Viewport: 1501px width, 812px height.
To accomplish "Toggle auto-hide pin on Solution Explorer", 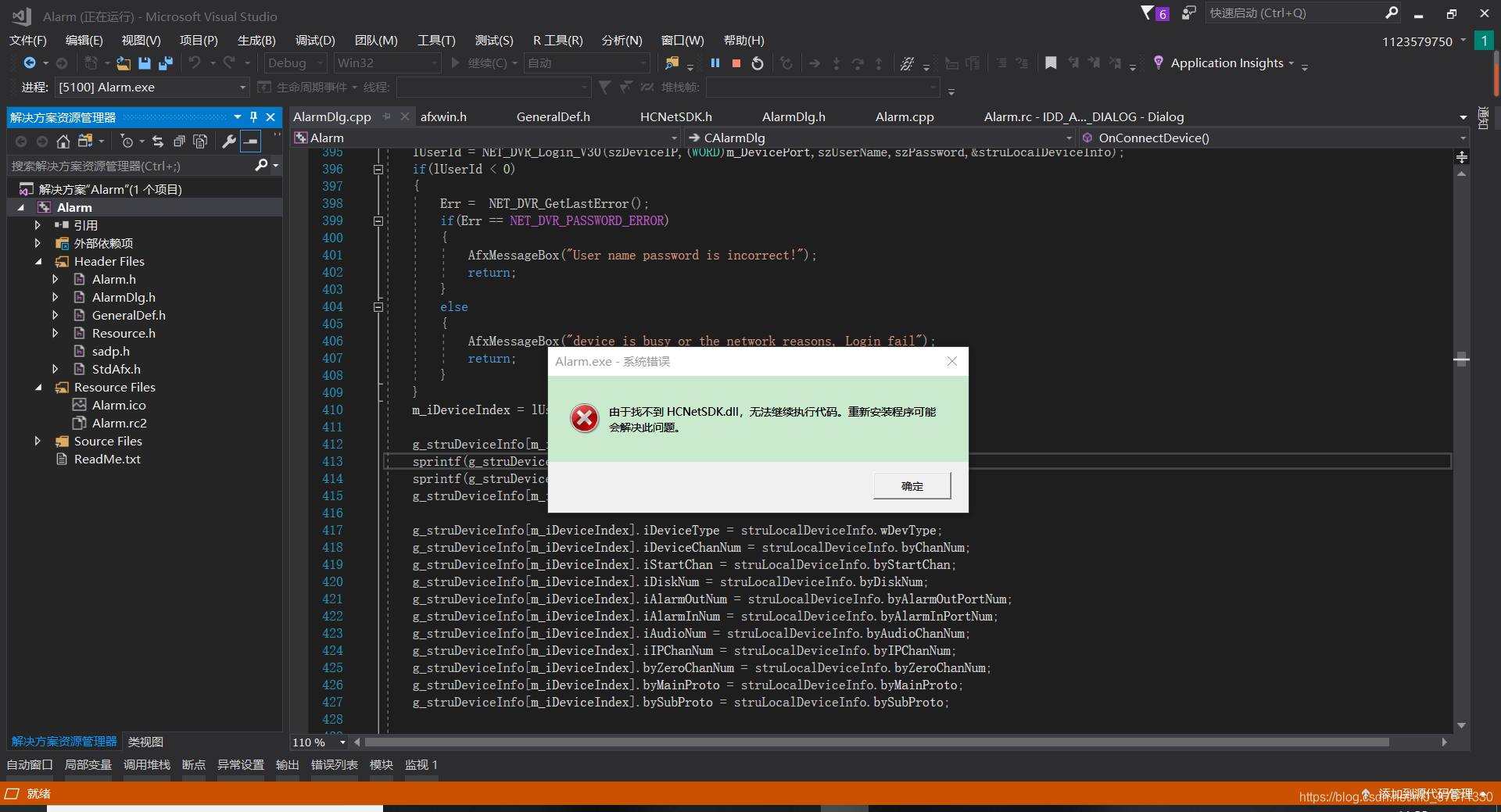I will point(253,117).
